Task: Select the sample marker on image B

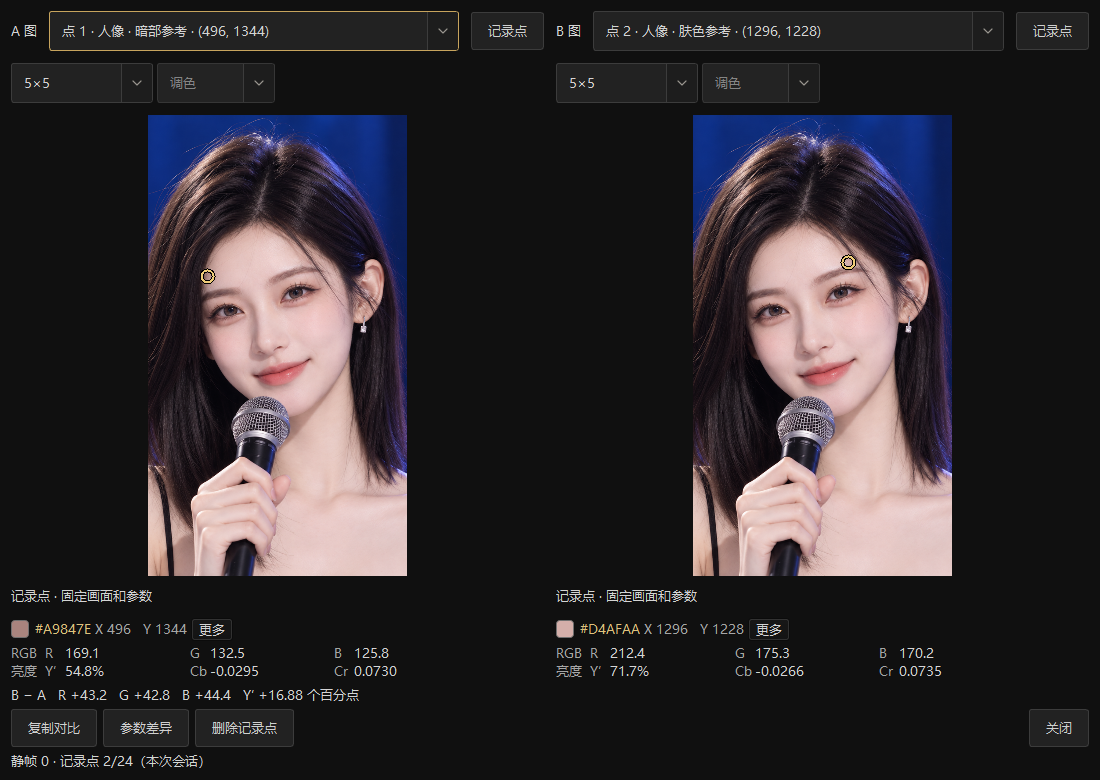Action: click(848, 262)
